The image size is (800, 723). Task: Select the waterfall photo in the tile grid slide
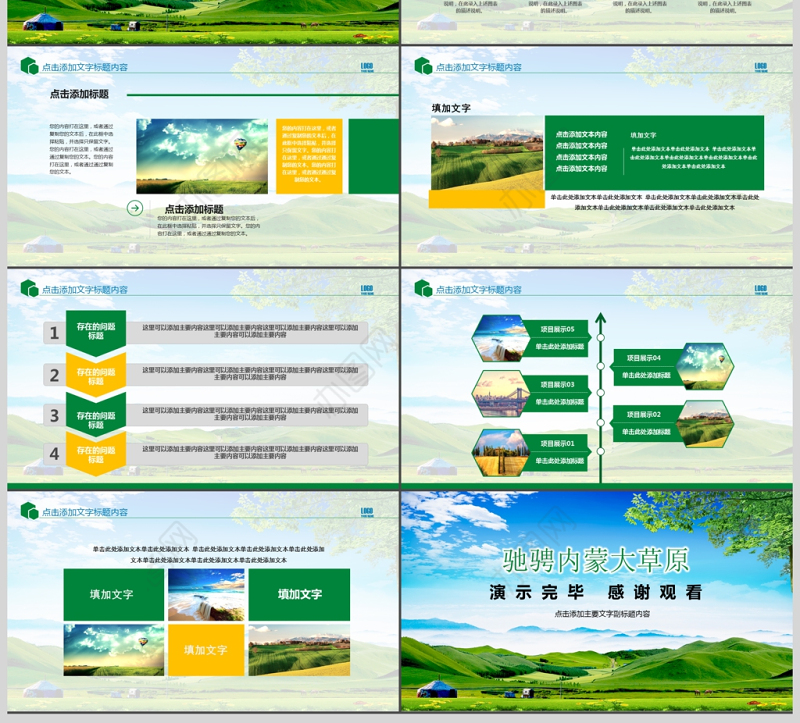[205, 595]
